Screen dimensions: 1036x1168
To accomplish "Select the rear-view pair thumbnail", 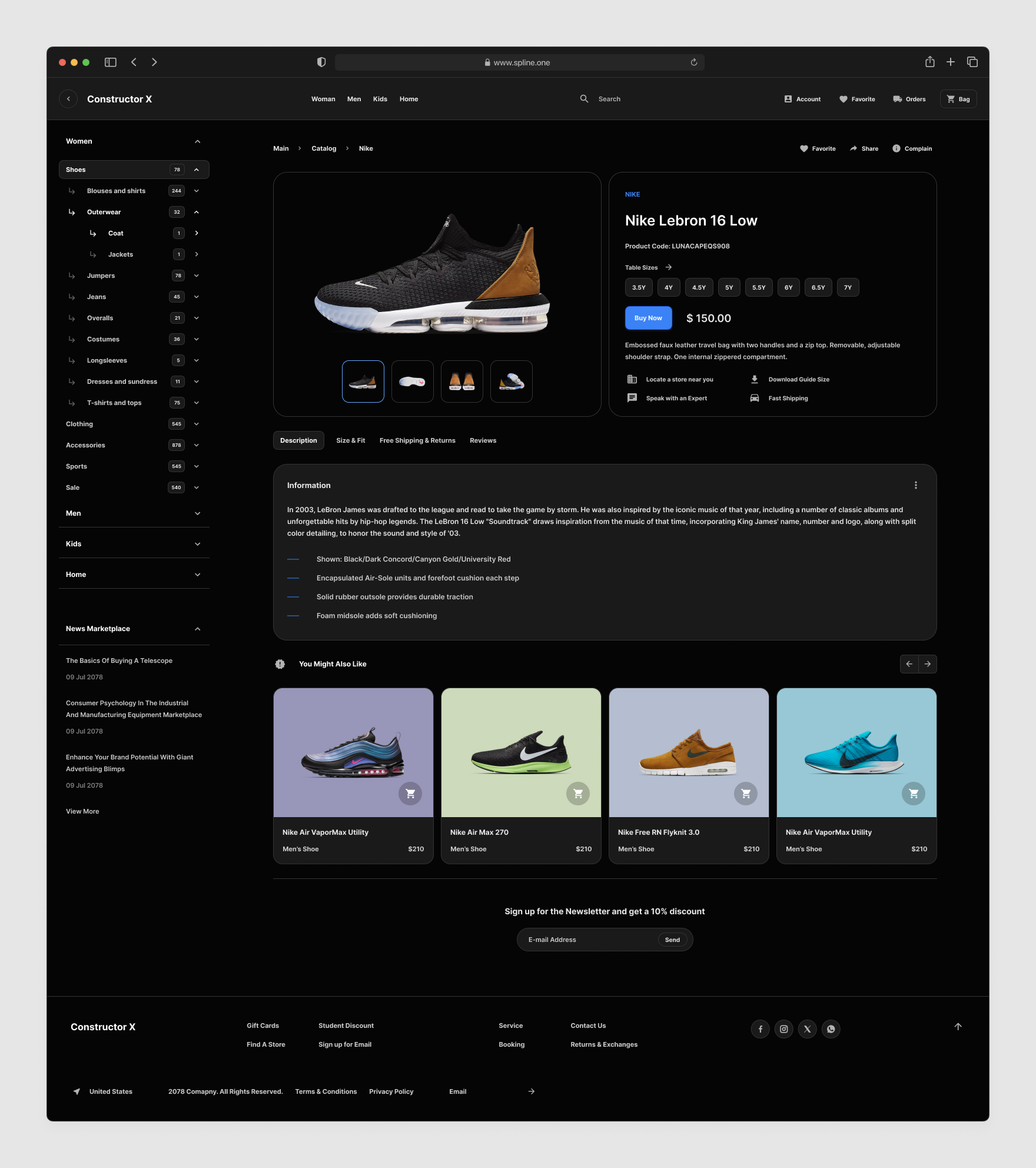I will (x=462, y=381).
